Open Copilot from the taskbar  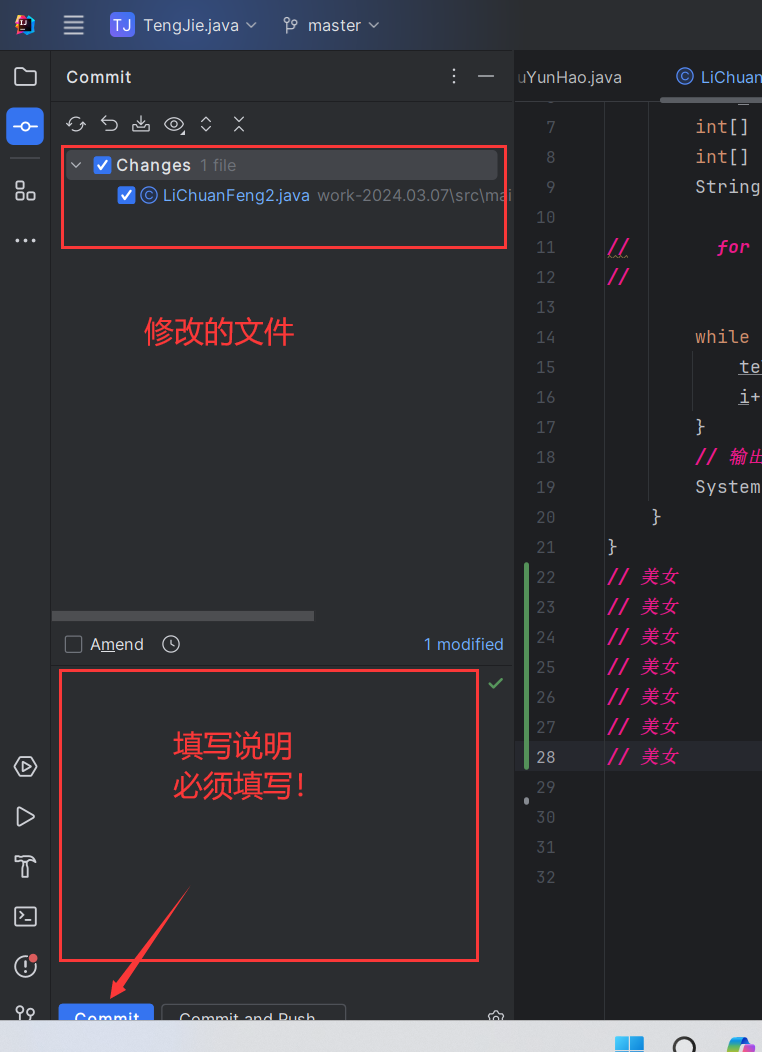coord(741,1045)
